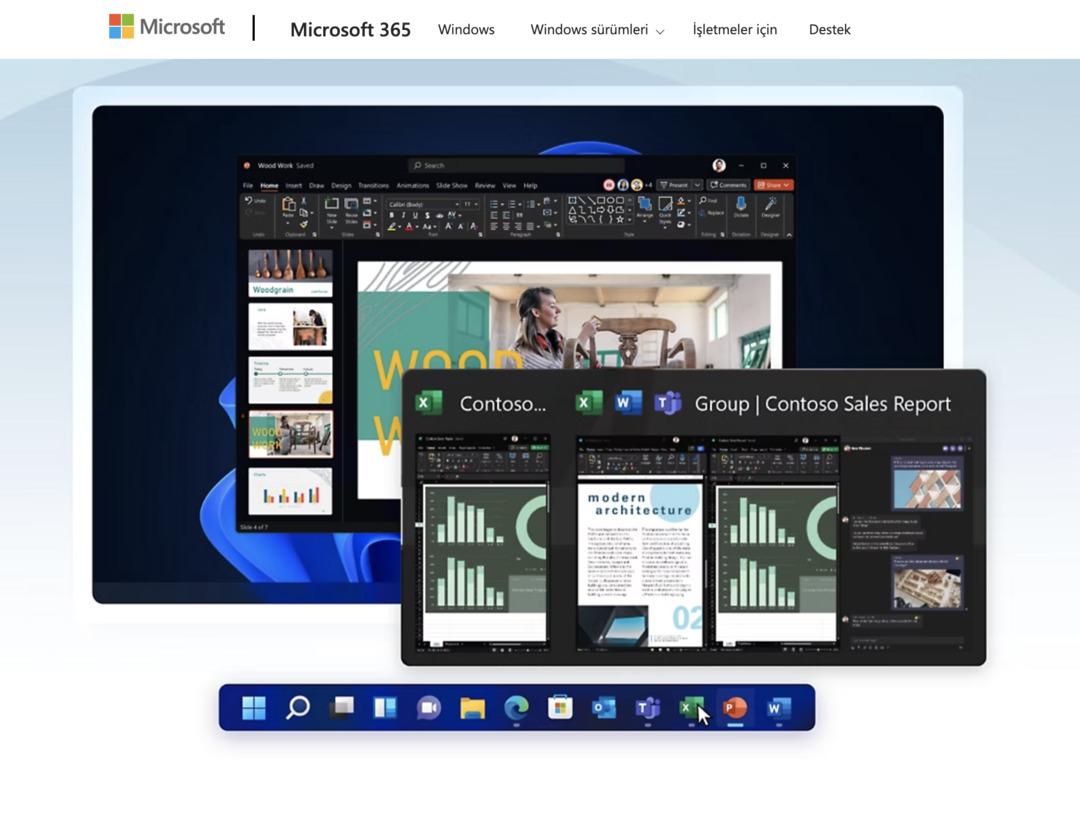
Task: Open the Transitions ribbon tab
Action: tap(373, 185)
